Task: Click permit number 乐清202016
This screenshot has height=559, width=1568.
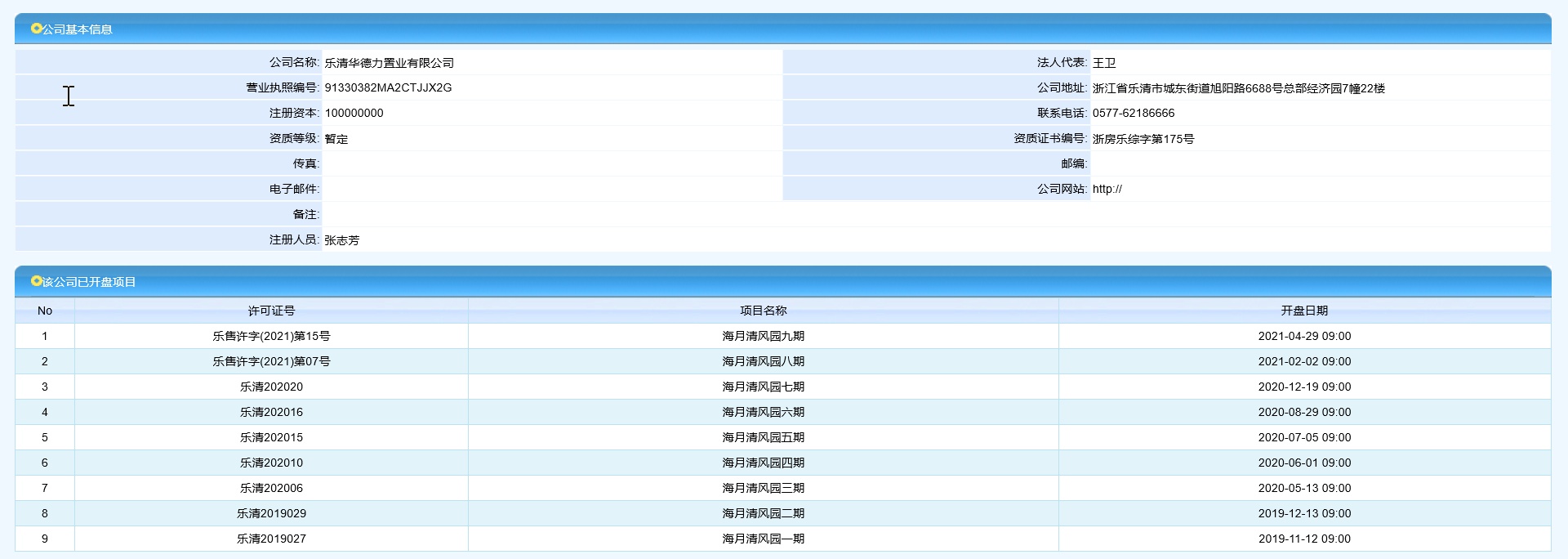Action: (271, 412)
